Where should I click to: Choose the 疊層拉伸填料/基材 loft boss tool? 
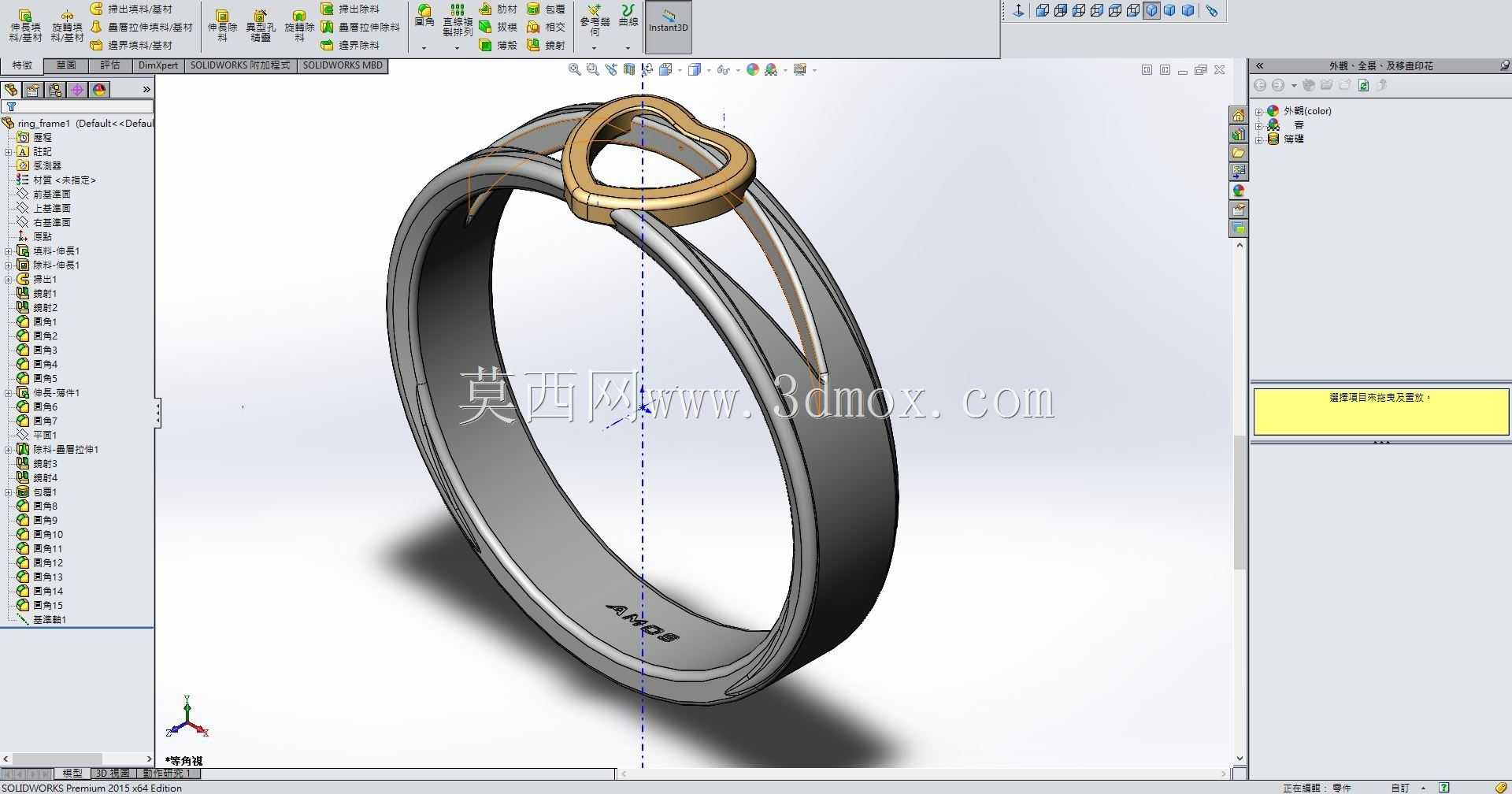click(x=141, y=27)
